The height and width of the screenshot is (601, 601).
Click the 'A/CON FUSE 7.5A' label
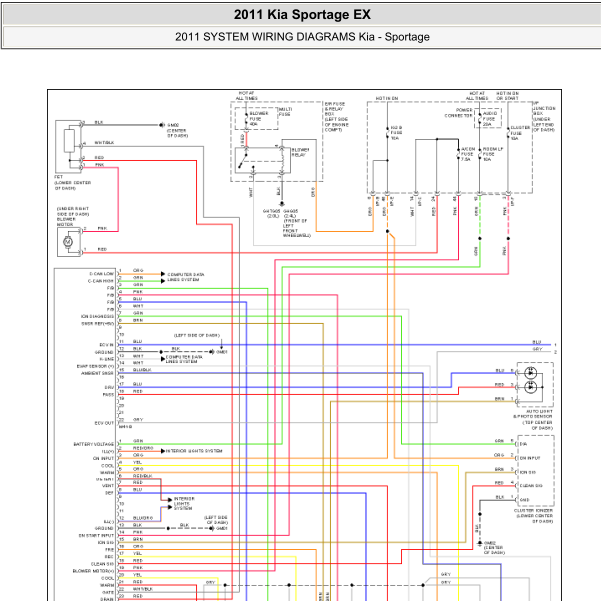tap(468, 154)
